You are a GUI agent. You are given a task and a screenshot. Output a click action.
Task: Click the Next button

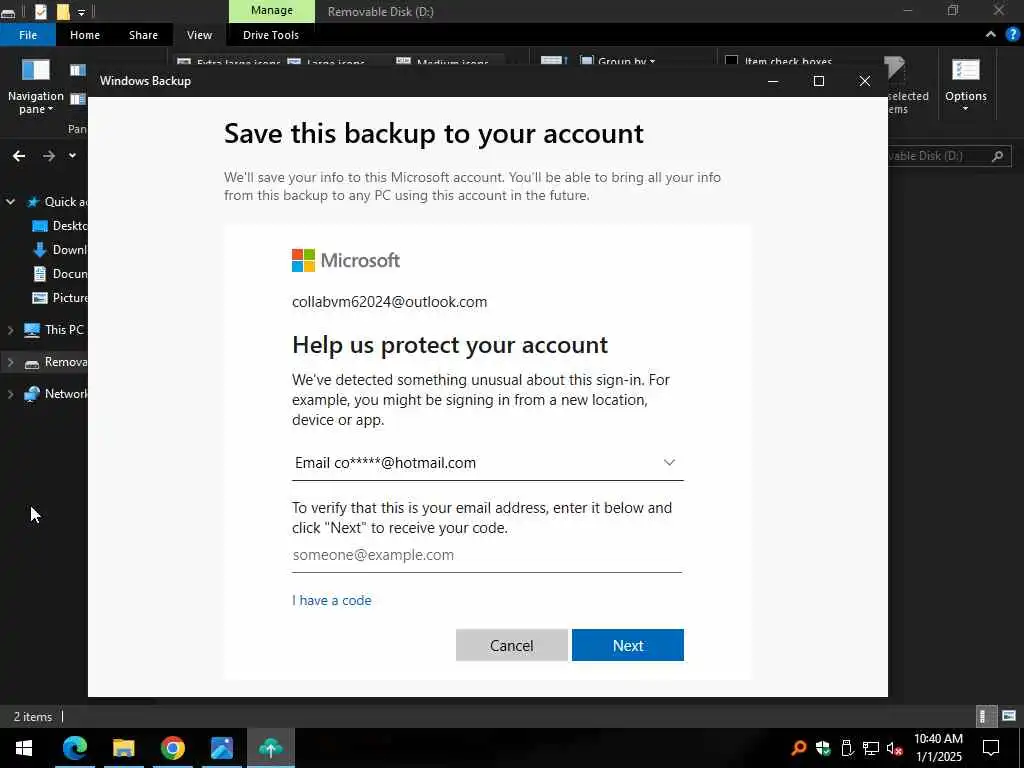pyautogui.click(x=628, y=645)
